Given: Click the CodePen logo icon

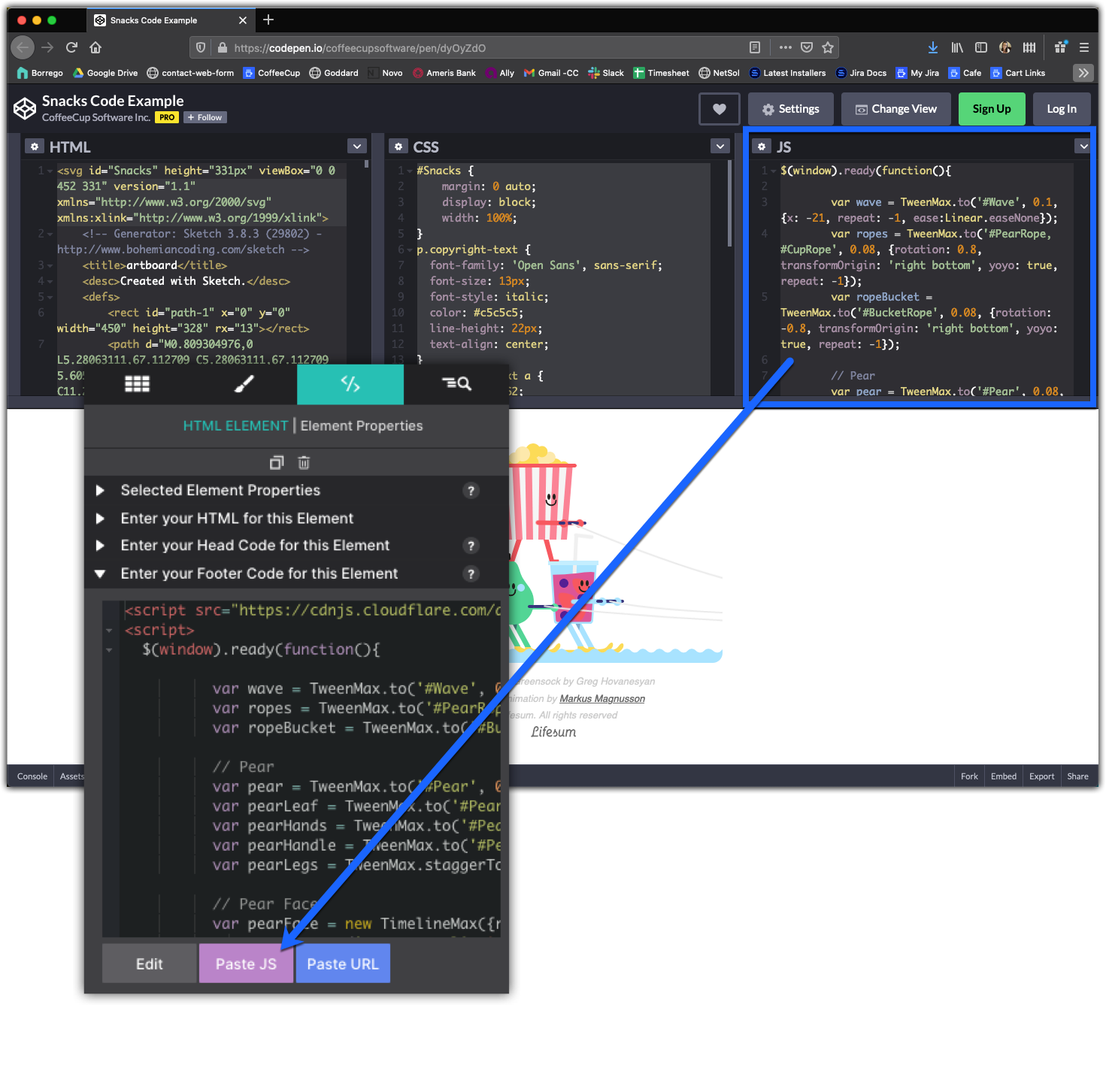Looking at the screenshot, I should tap(25, 109).
